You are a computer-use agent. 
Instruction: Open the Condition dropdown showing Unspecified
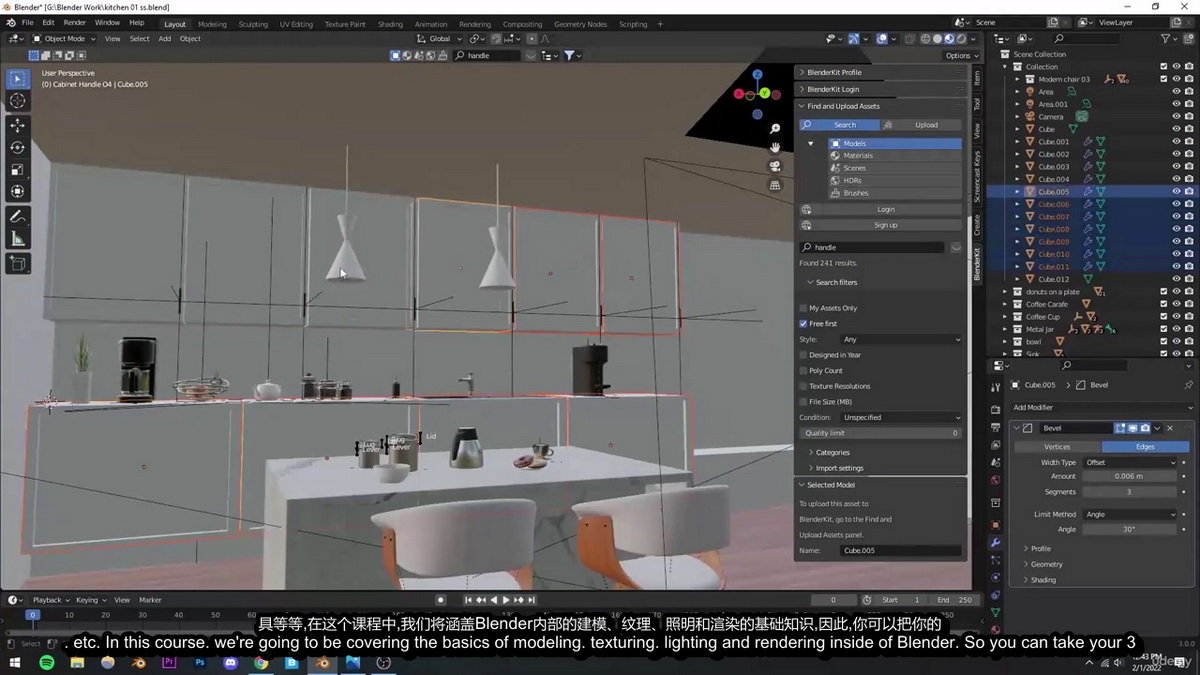click(x=901, y=417)
